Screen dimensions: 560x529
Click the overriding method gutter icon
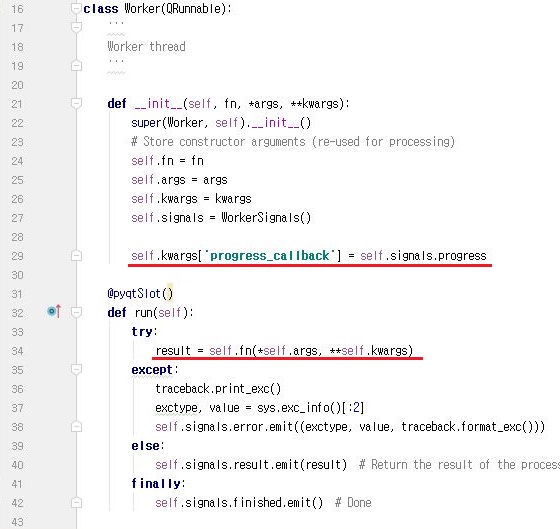click(54, 311)
